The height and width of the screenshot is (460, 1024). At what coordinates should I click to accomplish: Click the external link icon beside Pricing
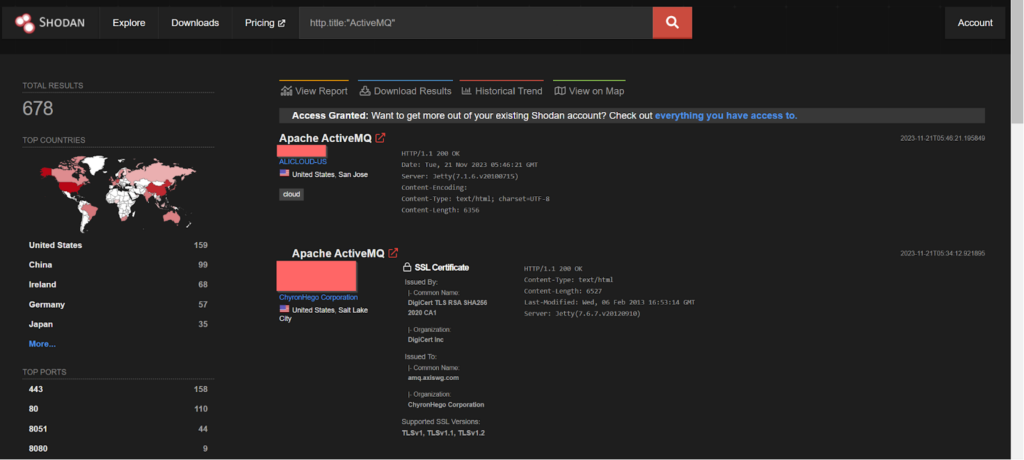[281, 23]
